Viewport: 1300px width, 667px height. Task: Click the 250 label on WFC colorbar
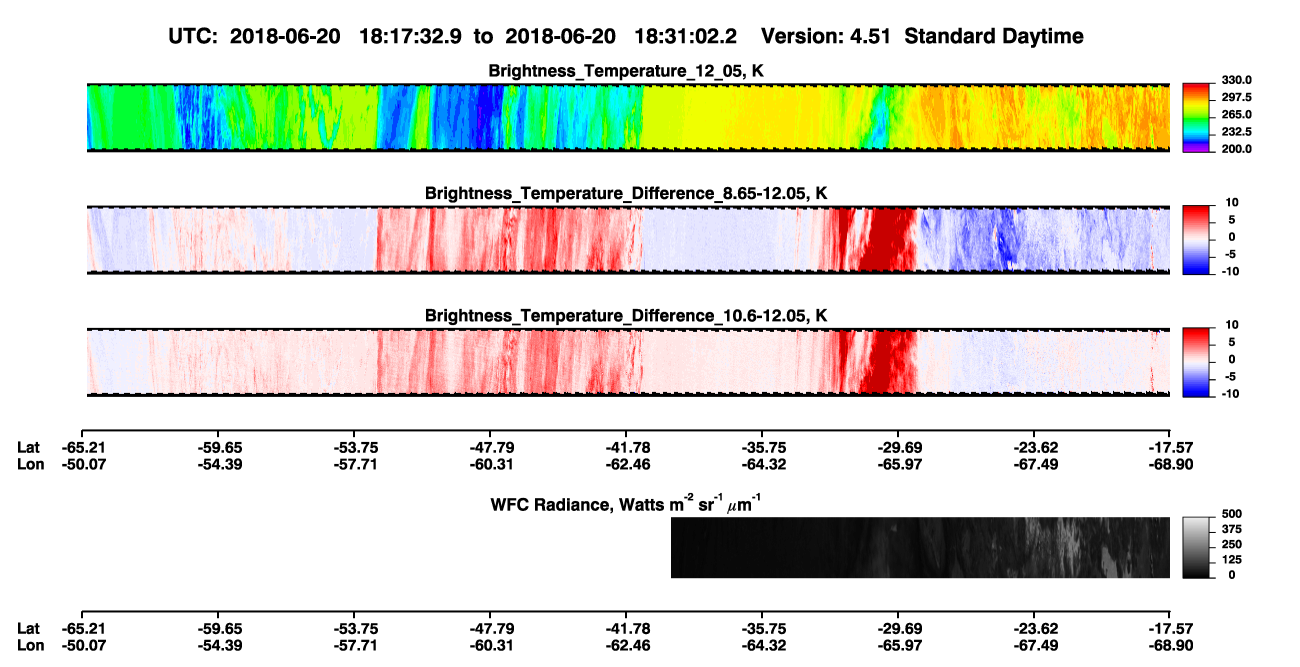[1231, 543]
